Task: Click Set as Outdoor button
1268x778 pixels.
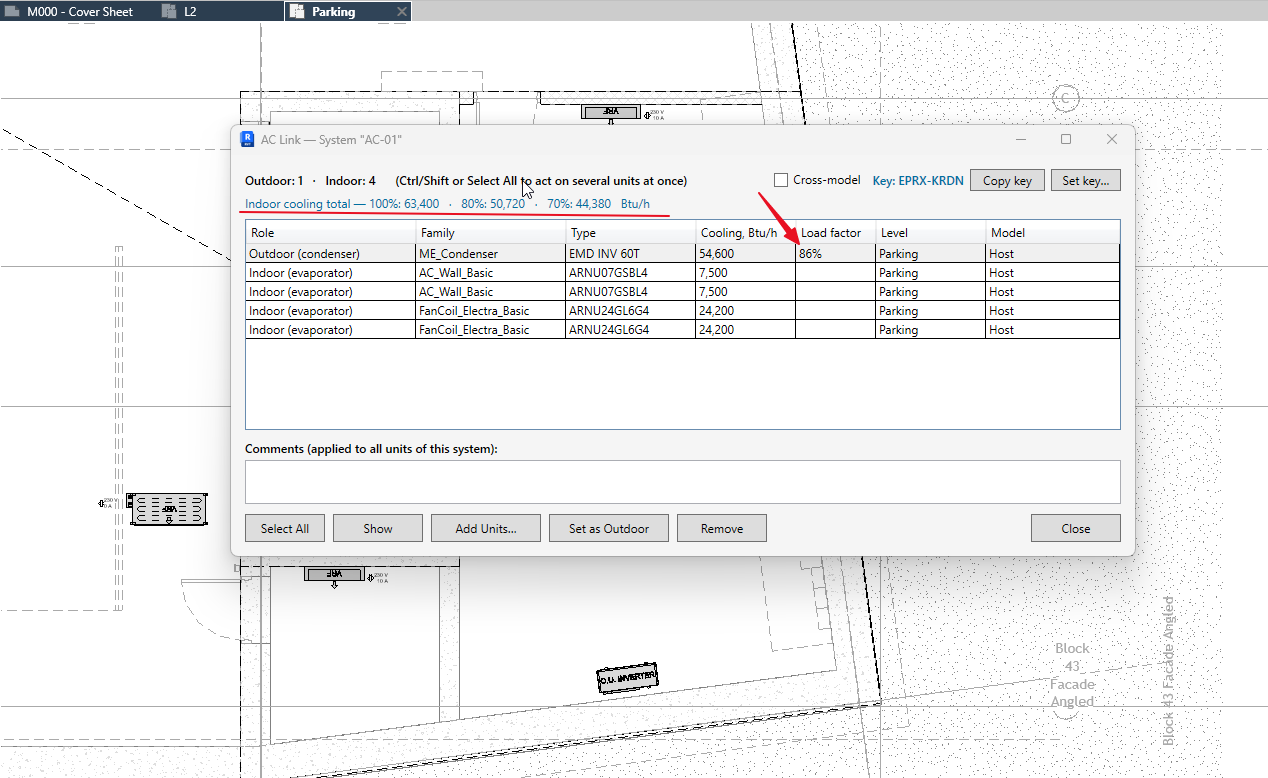Action: click(609, 528)
